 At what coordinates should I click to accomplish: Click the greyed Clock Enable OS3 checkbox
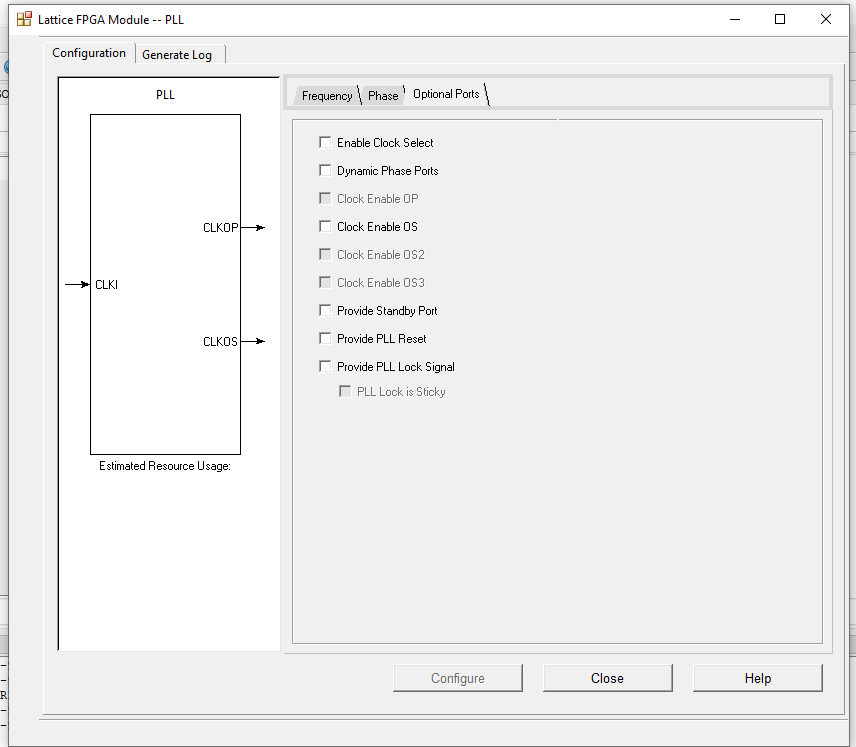pyautogui.click(x=325, y=282)
